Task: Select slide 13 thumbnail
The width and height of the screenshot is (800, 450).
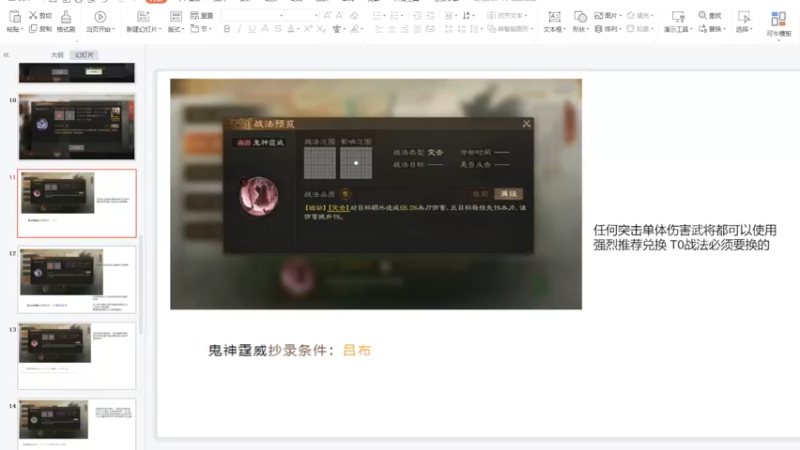Action: coord(77,356)
